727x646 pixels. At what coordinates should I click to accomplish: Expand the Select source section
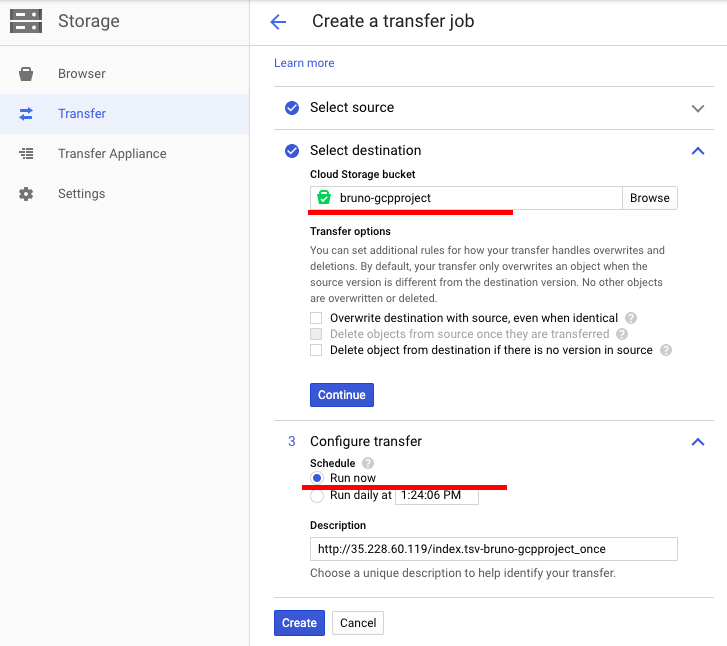pos(698,108)
